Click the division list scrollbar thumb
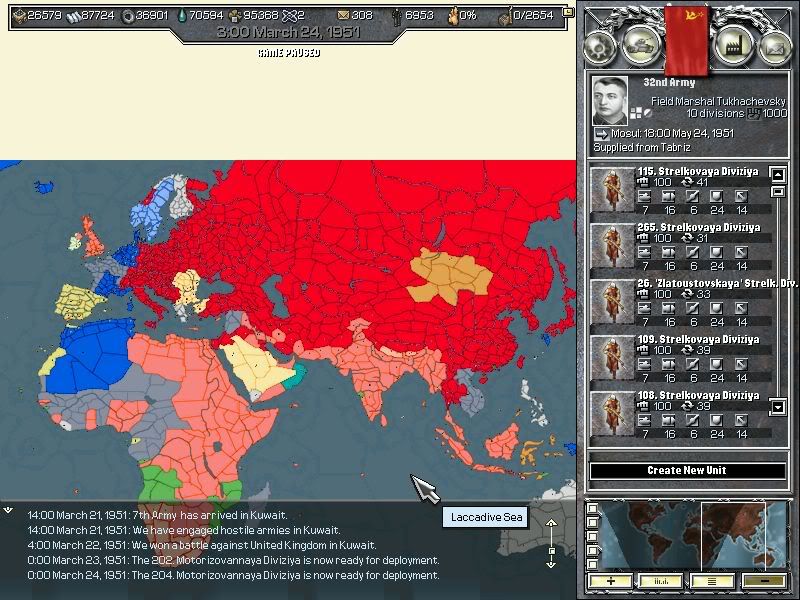The width and height of the screenshot is (800, 600). coord(778,192)
